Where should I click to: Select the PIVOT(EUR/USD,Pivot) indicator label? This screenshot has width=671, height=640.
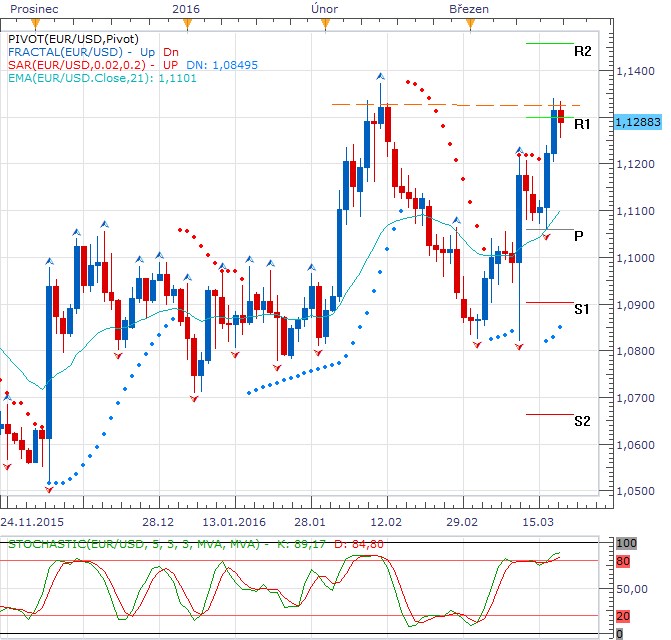pos(73,39)
